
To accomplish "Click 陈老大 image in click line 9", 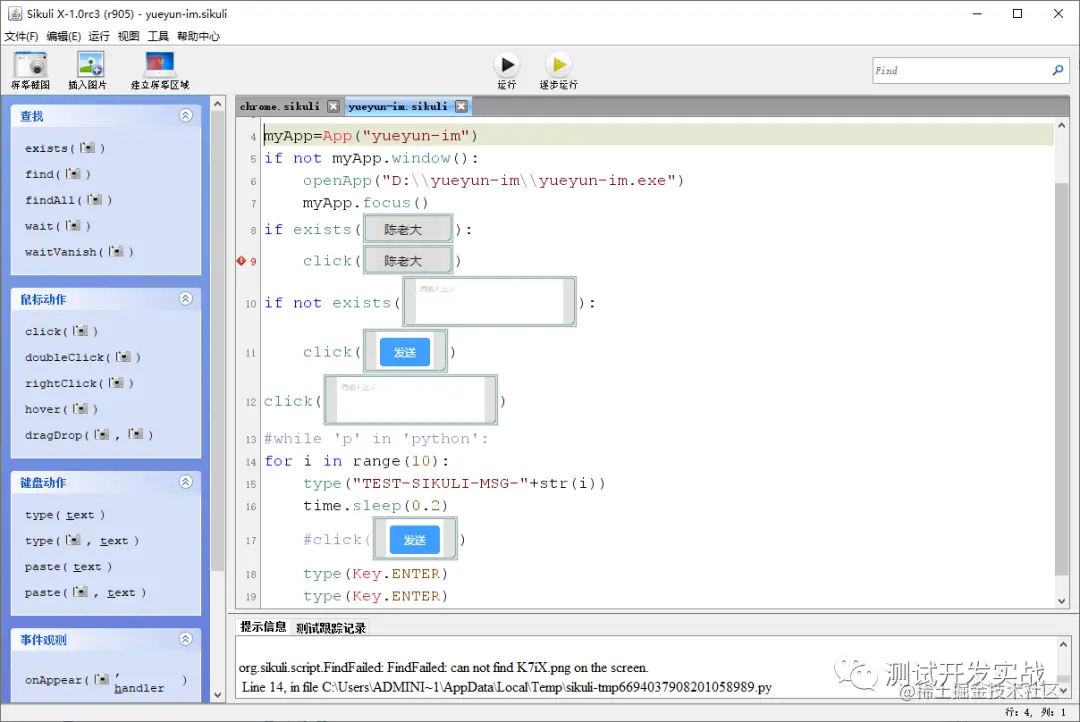I will point(408,260).
